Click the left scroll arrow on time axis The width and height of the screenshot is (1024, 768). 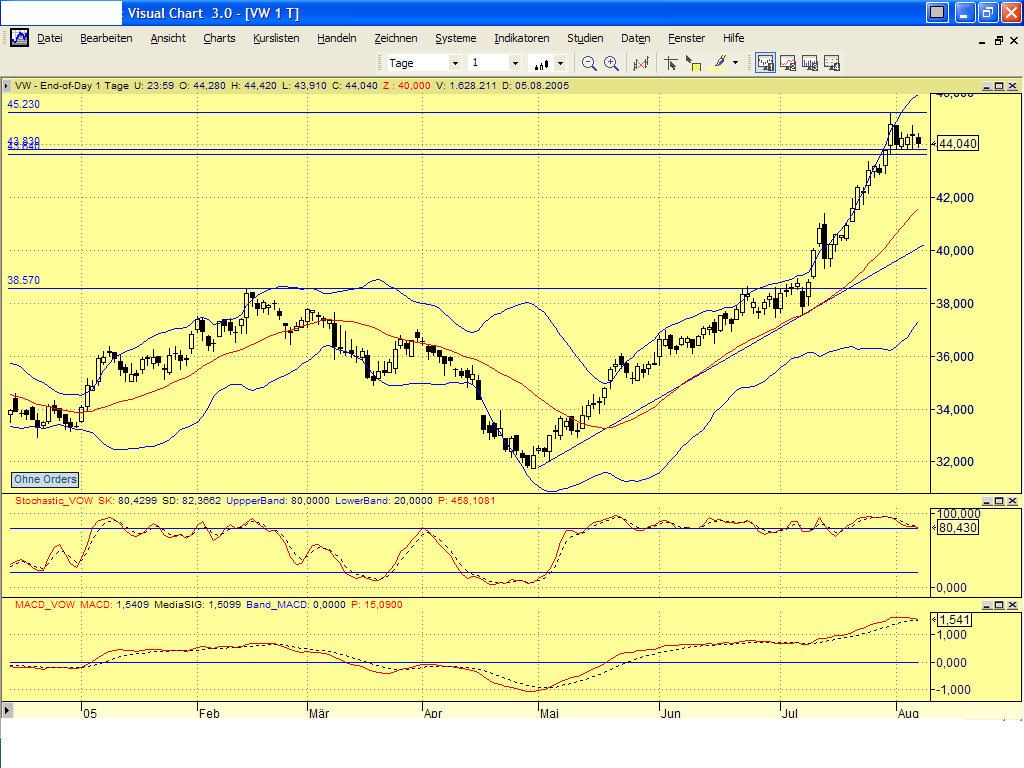[7, 711]
